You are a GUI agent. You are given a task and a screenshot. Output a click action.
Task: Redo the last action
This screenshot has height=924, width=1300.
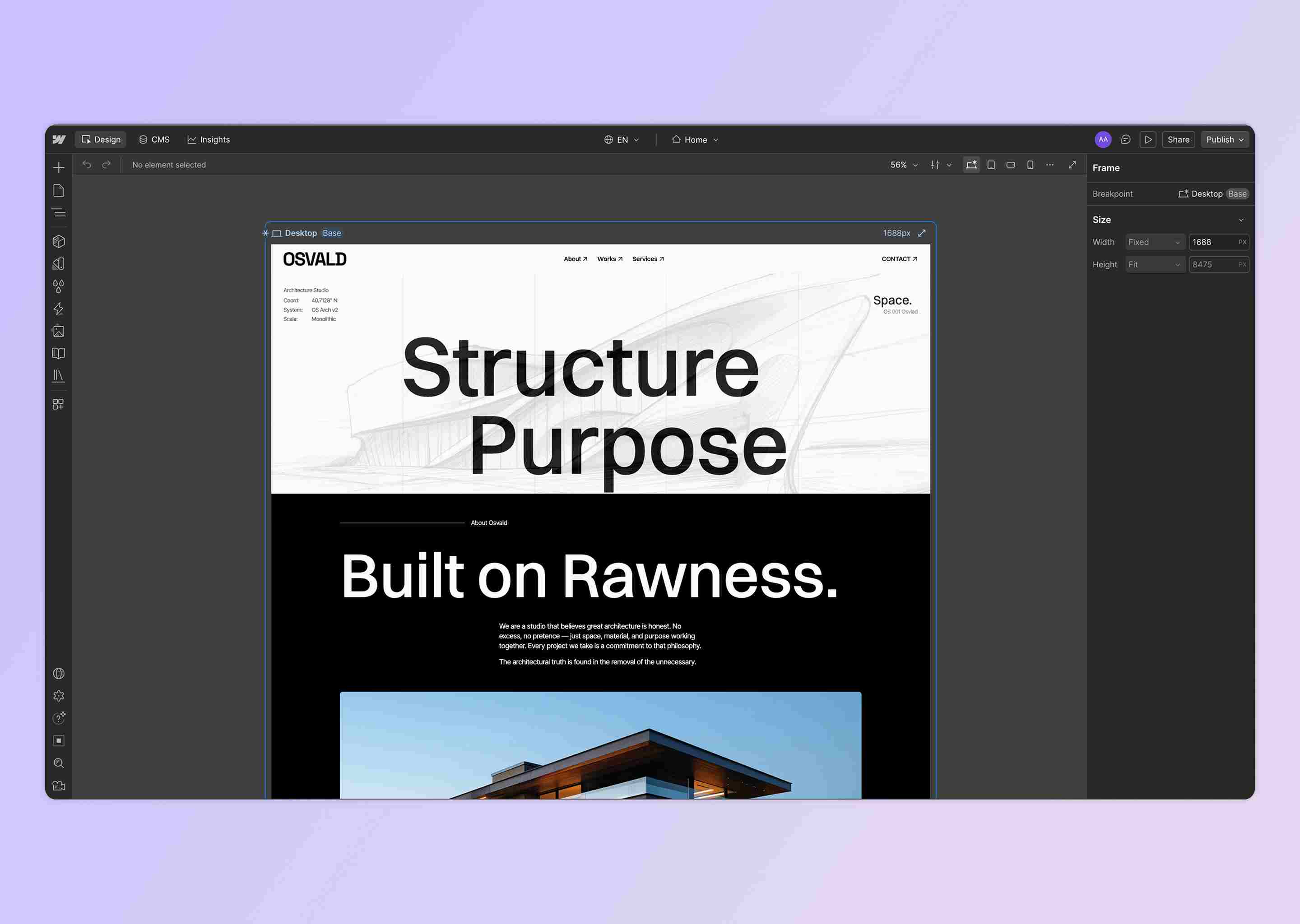click(107, 164)
